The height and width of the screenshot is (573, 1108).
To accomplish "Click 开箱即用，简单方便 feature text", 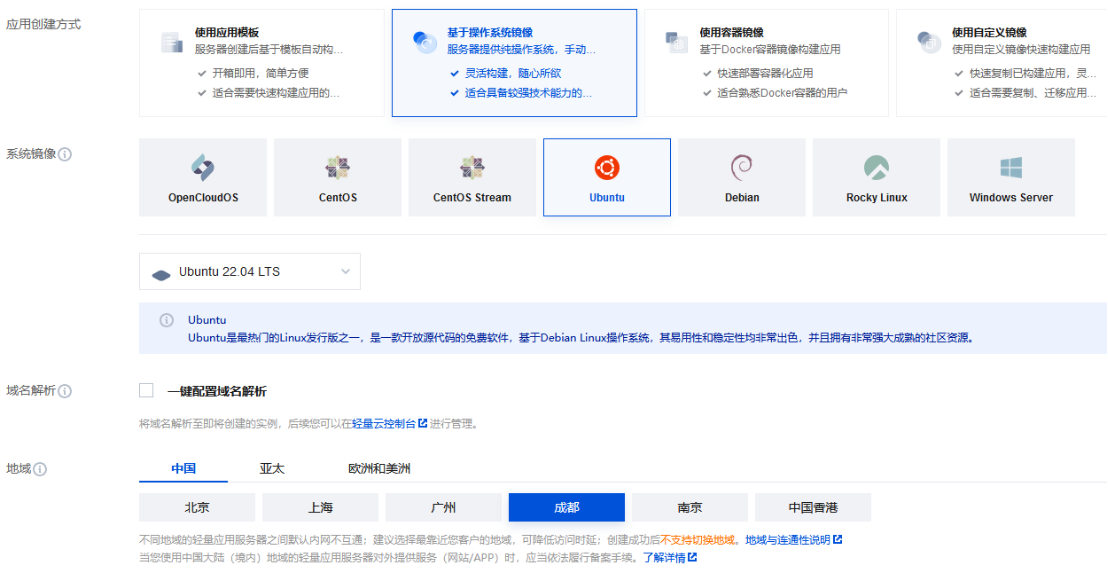I will [261, 73].
